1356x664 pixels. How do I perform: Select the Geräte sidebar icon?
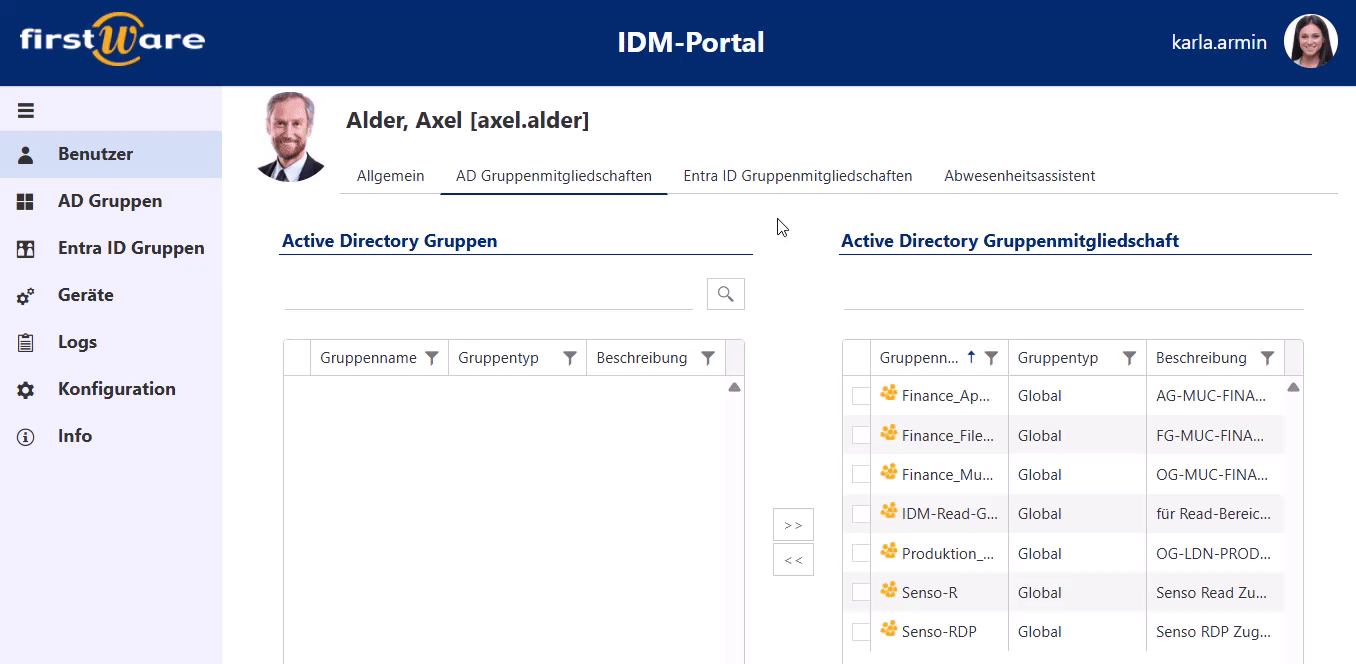[x=25, y=294]
